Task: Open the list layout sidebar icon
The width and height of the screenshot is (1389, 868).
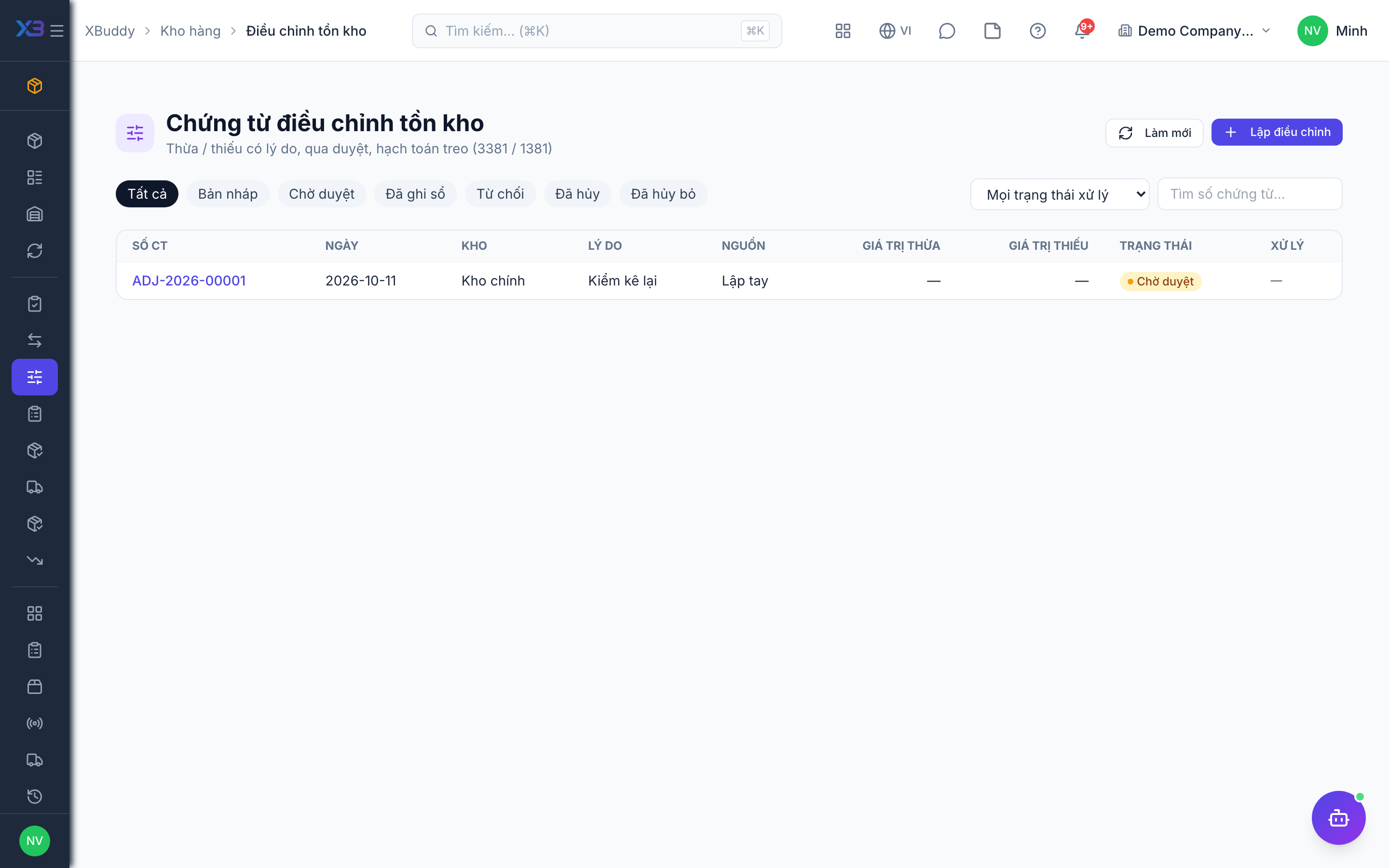Action: point(34,177)
